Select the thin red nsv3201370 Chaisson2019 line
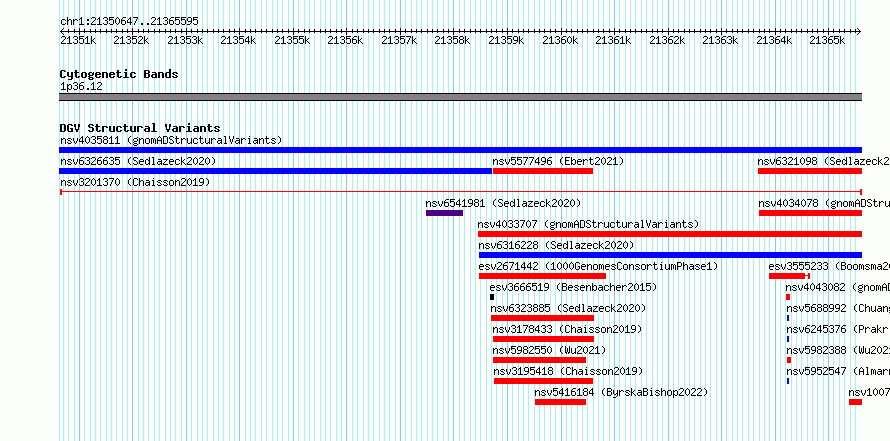890x441 pixels. point(460,192)
